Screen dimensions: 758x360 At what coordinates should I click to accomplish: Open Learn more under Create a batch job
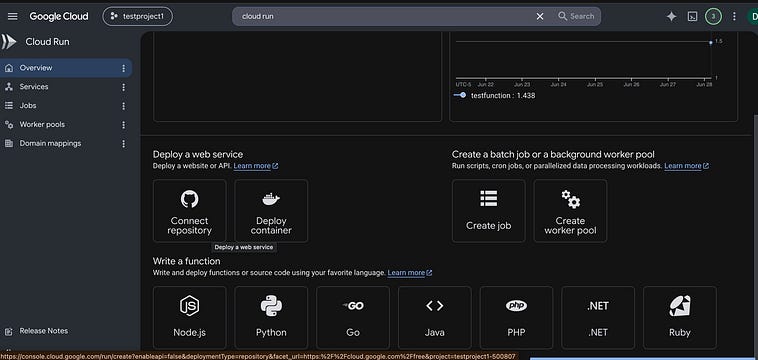[686, 166]
